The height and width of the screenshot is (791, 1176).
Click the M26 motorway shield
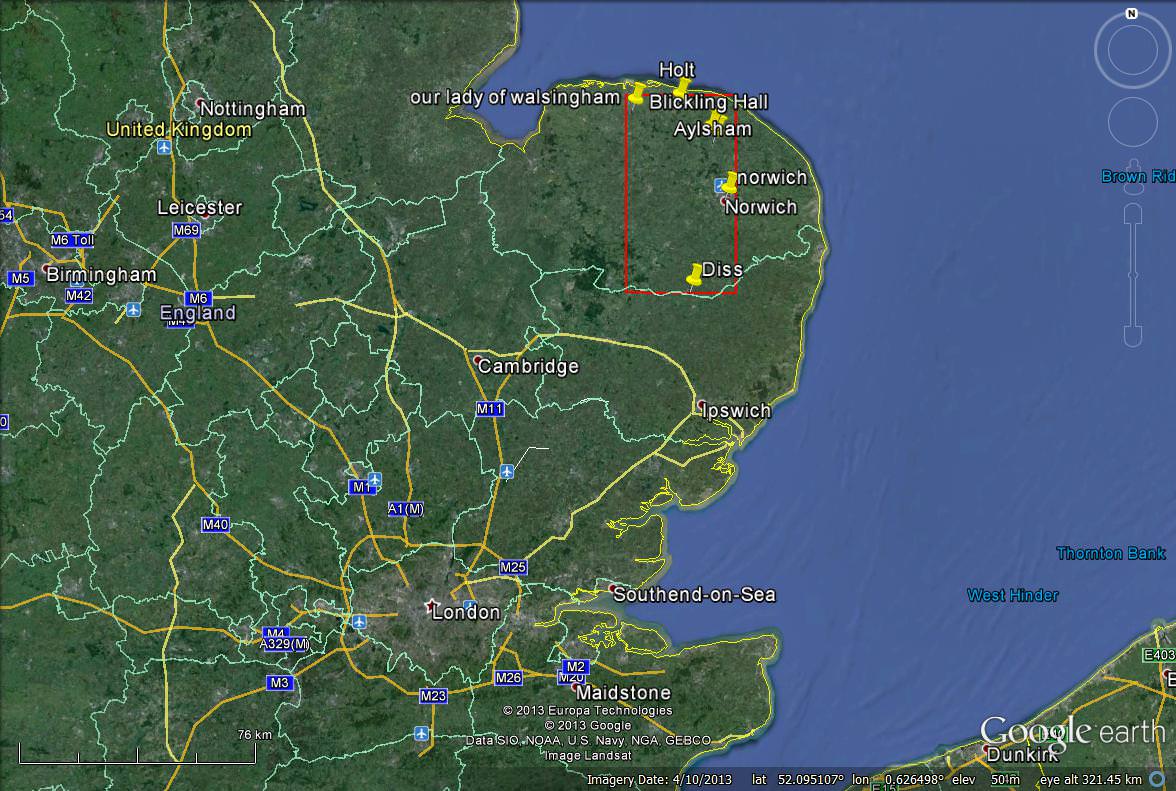point(508,678)
